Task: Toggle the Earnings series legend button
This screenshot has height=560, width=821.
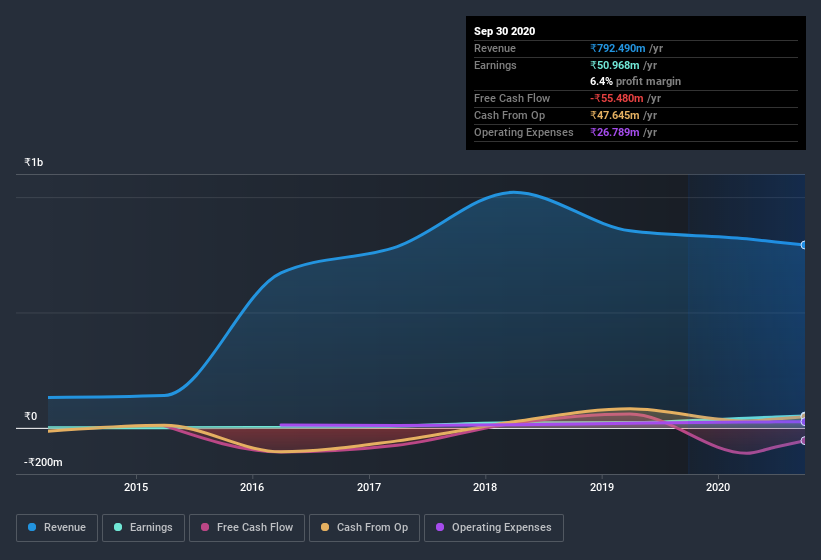Action: tap(143, 527)
